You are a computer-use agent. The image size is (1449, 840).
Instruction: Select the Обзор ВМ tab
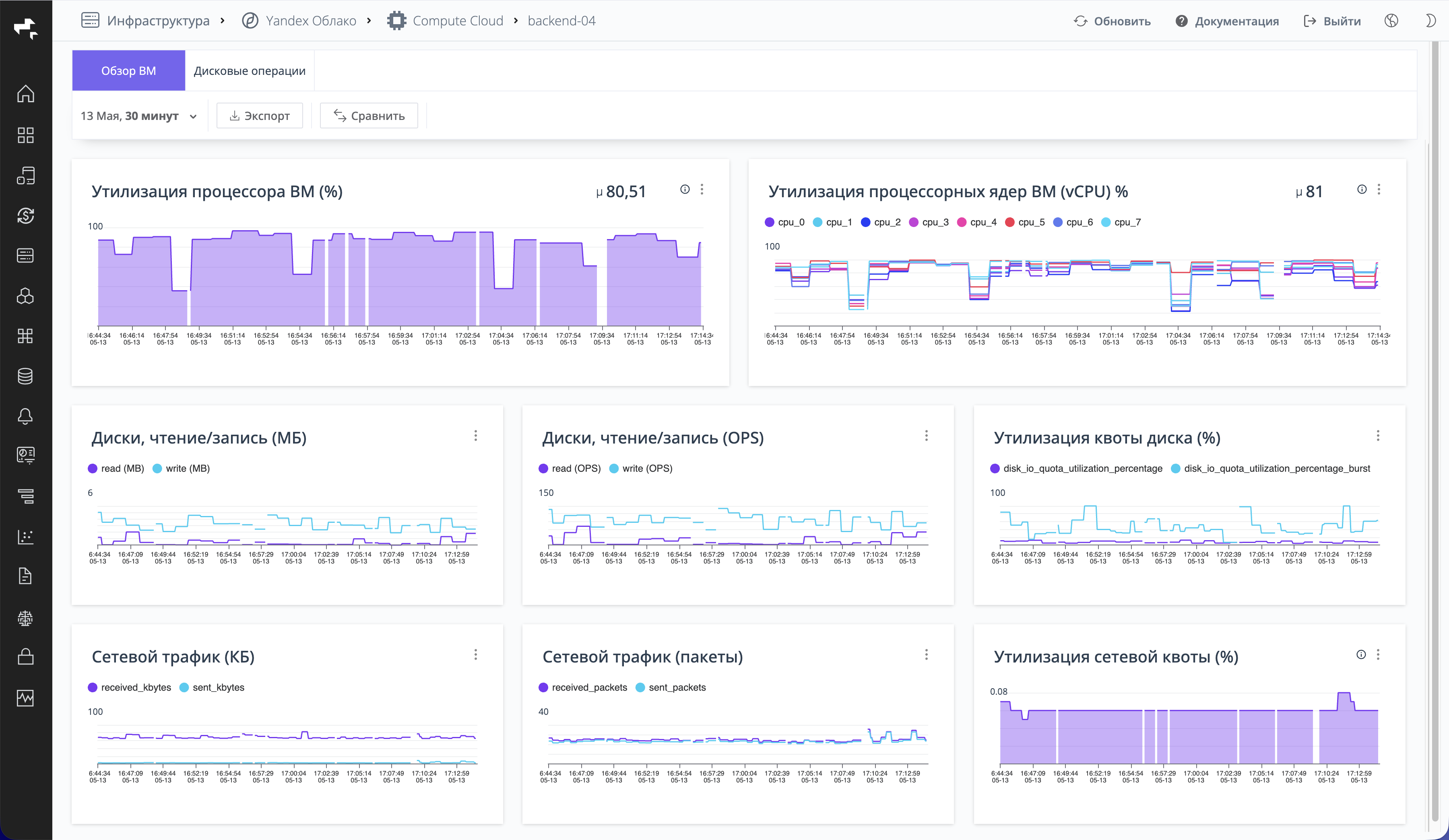point(128,71)
